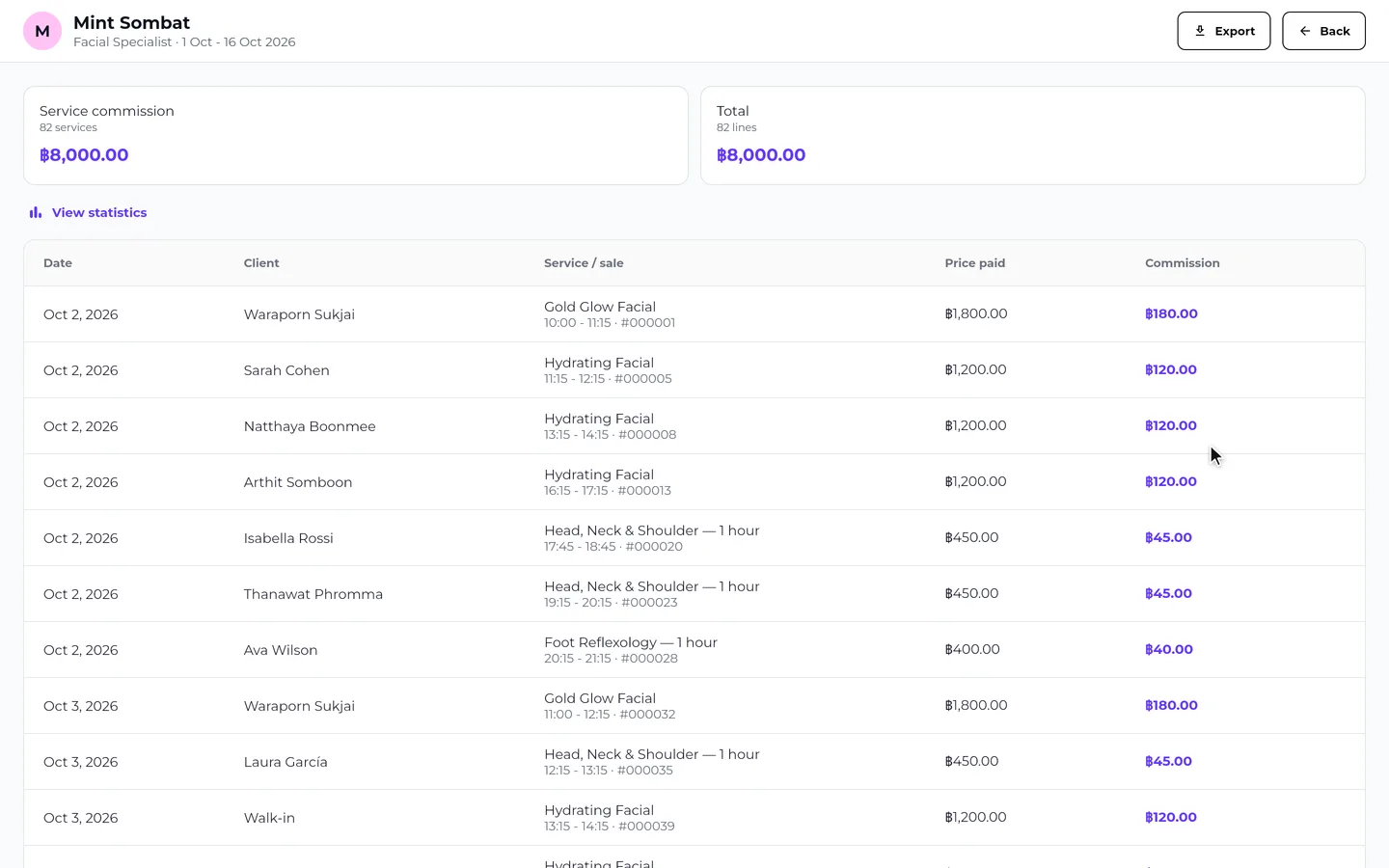Image resolution: width=1389 pixels, height=868 pixels.
Task: Go back using the Back button
Action: pos(1323,31)
